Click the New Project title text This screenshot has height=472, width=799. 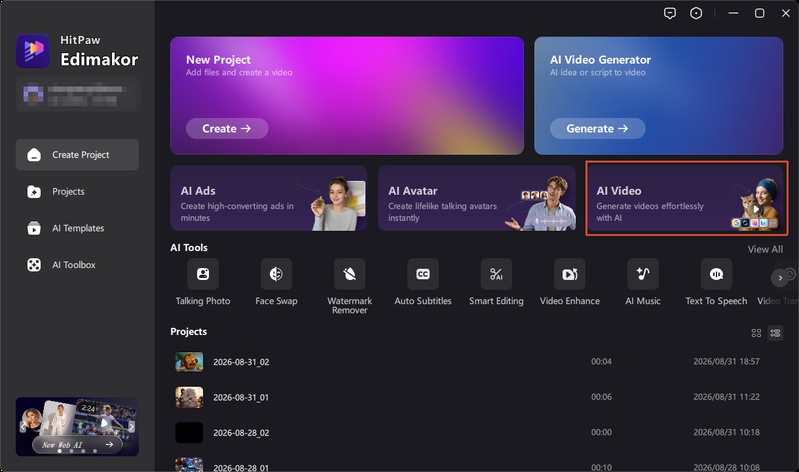pyautogui.click(x=218, y=60)
